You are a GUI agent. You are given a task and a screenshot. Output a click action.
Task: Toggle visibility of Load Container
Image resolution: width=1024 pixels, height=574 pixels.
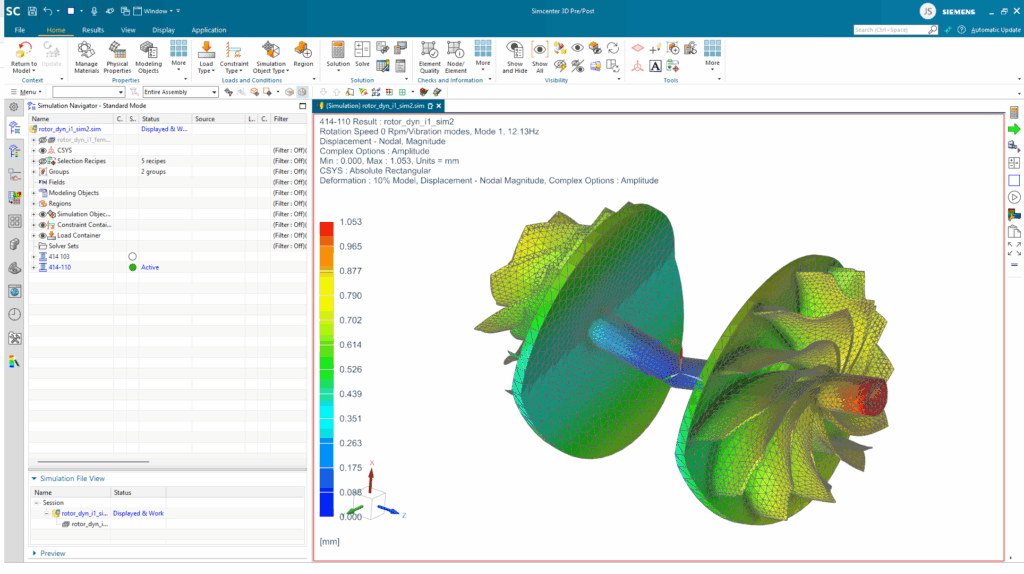[x=43, y=235]
